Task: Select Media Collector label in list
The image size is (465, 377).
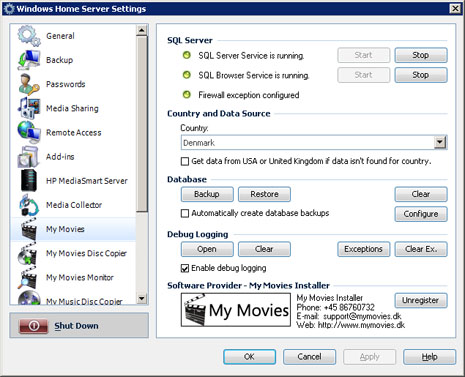Action: 74,205
